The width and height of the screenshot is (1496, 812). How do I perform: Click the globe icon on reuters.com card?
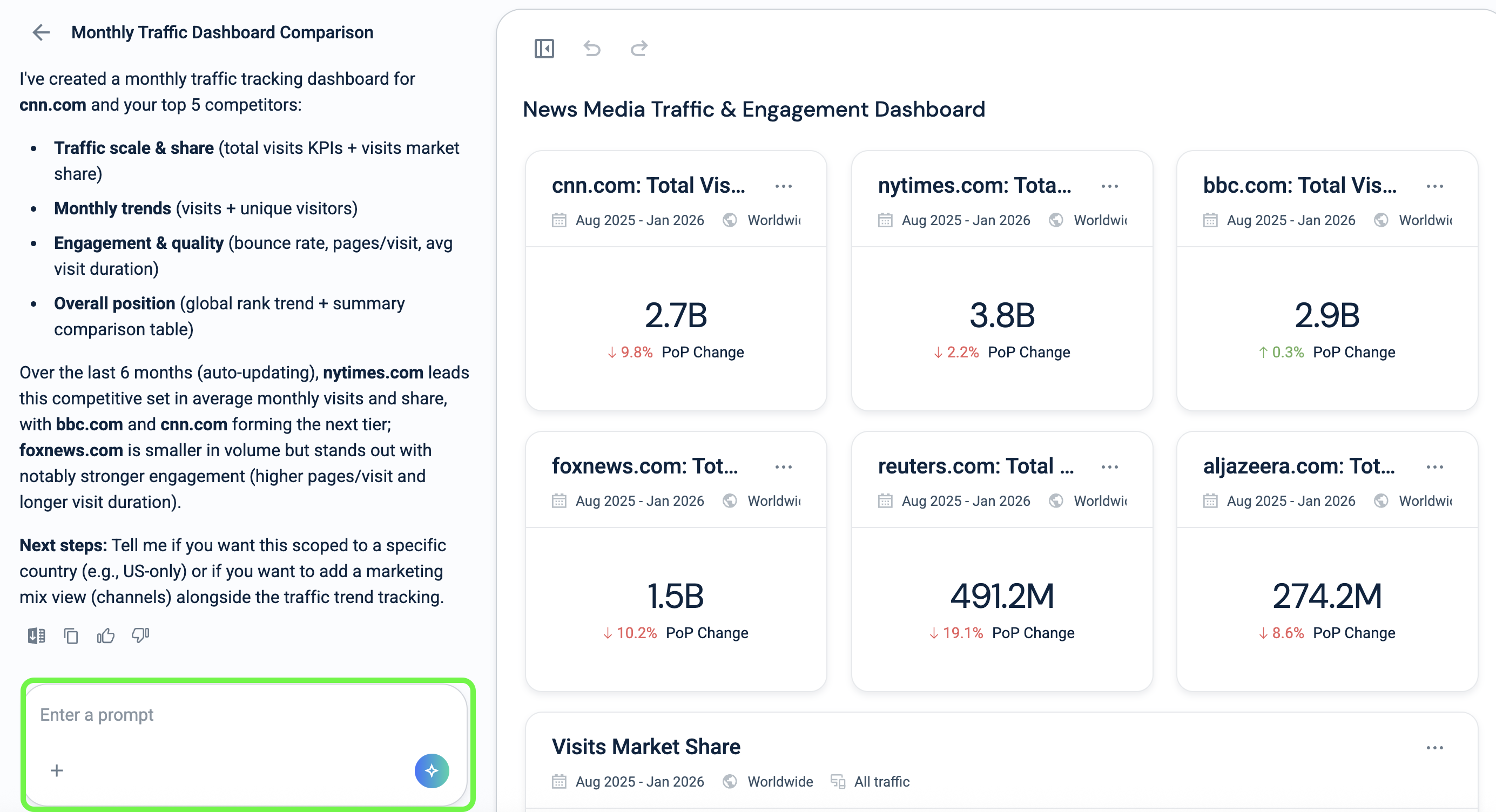1056,500
